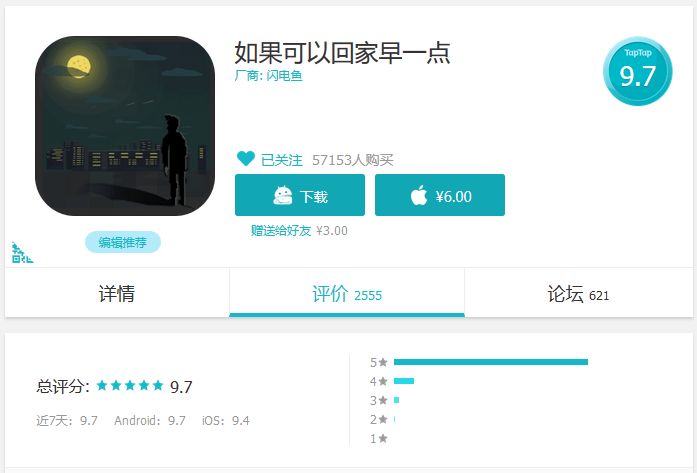Click the 总评分 five-star icons
The width and height of the screenshot is (697, 473).
click(x=130, y=385)
